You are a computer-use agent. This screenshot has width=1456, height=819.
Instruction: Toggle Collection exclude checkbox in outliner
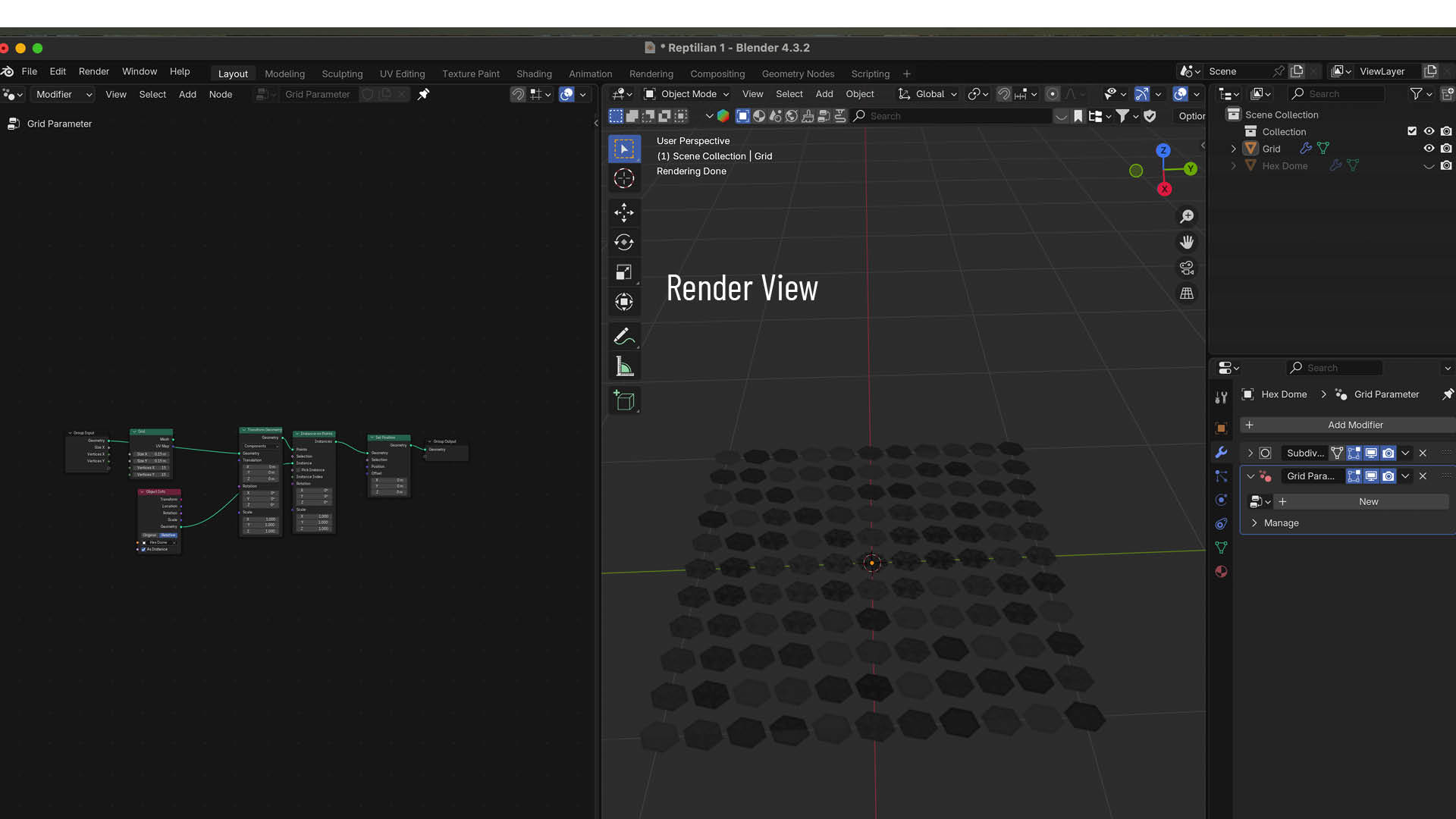pos(1411,131)
